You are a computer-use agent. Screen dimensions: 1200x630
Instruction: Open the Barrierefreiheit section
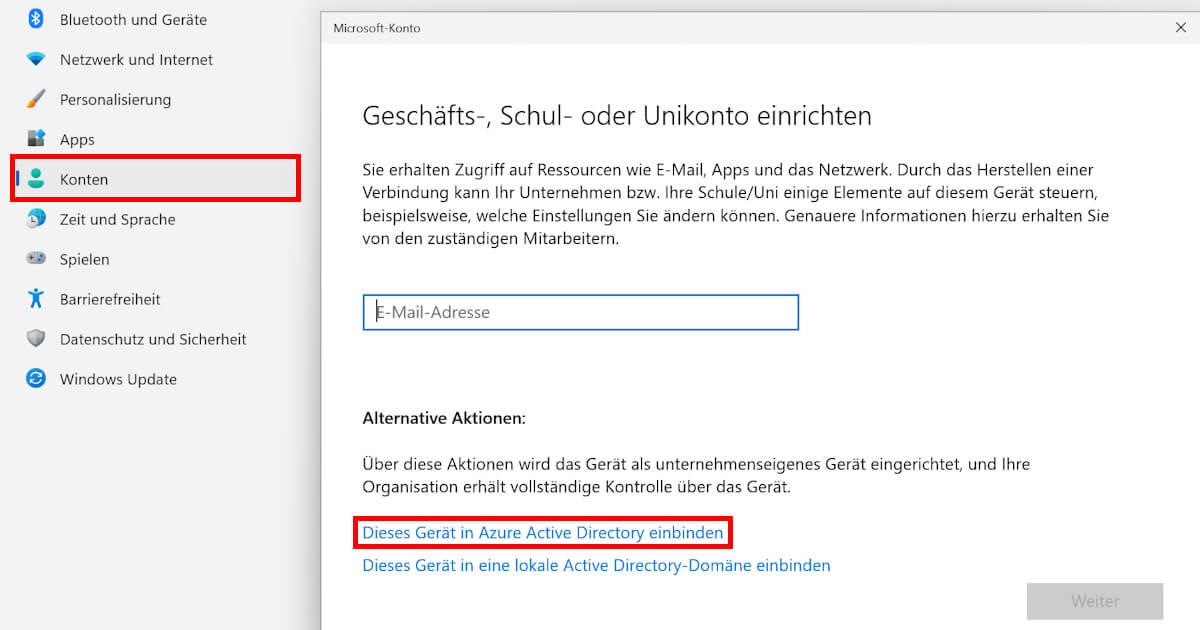coord(32,299)
